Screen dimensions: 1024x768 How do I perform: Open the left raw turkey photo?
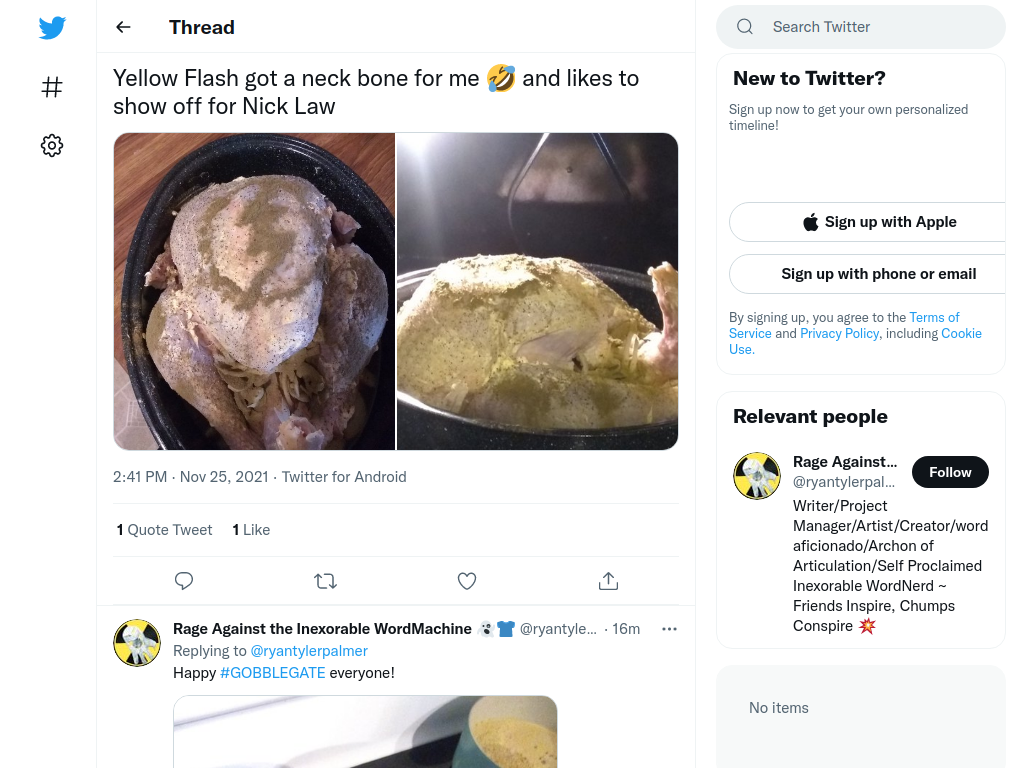click(255, 291)
